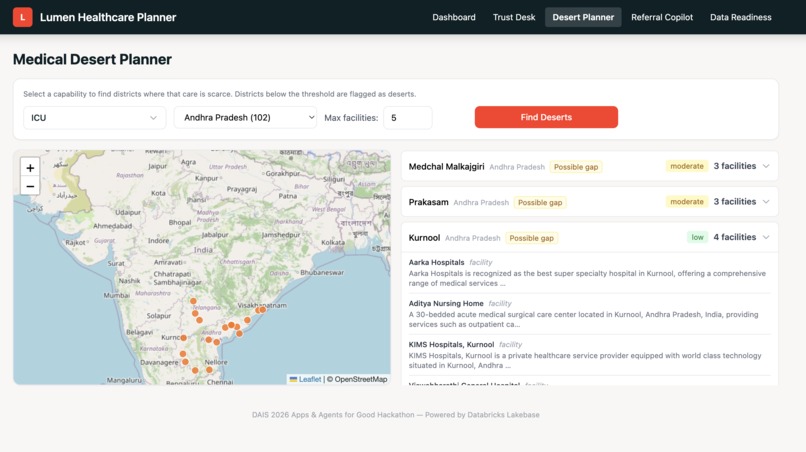The width and height of the screenshot is (806, 452).
Task: Click the DAIS 2026 hackathon footer text
Action: [396, 414]
